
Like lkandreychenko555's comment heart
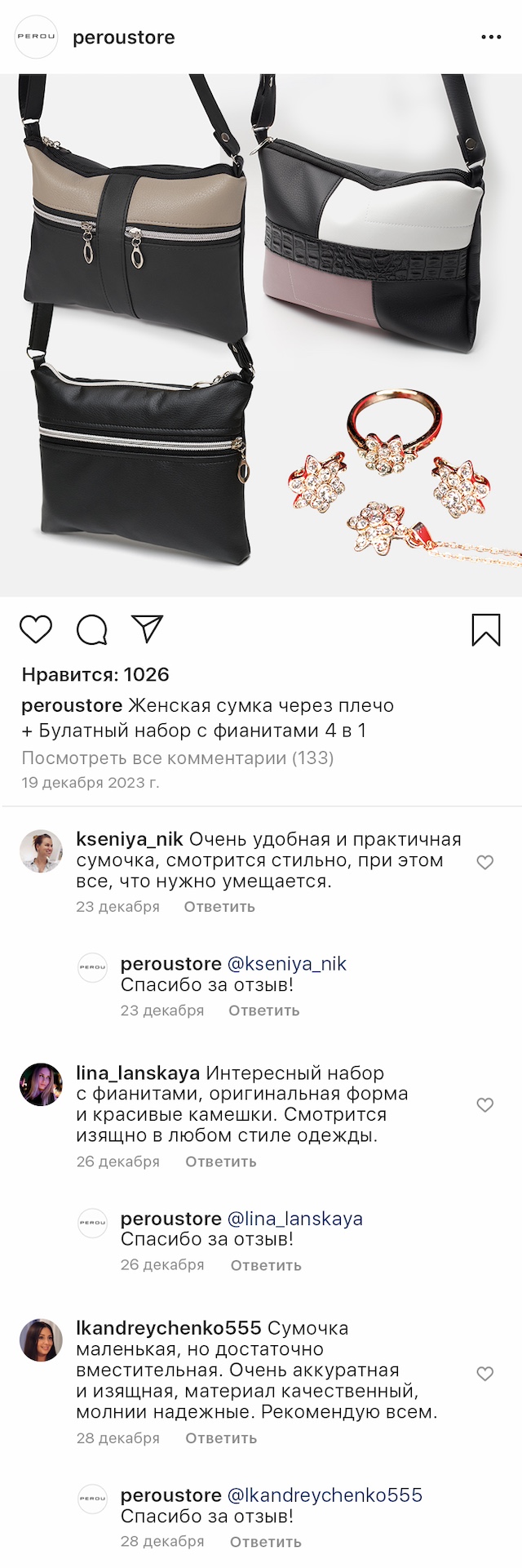[x=485, y=1374]
